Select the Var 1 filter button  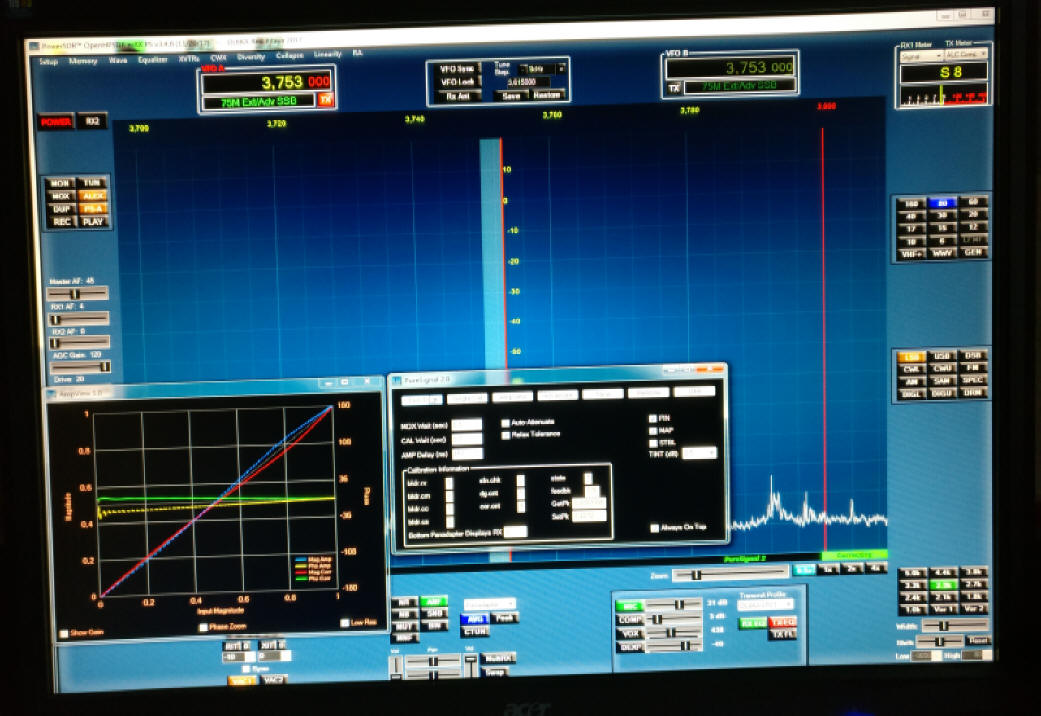pos(943,608)
